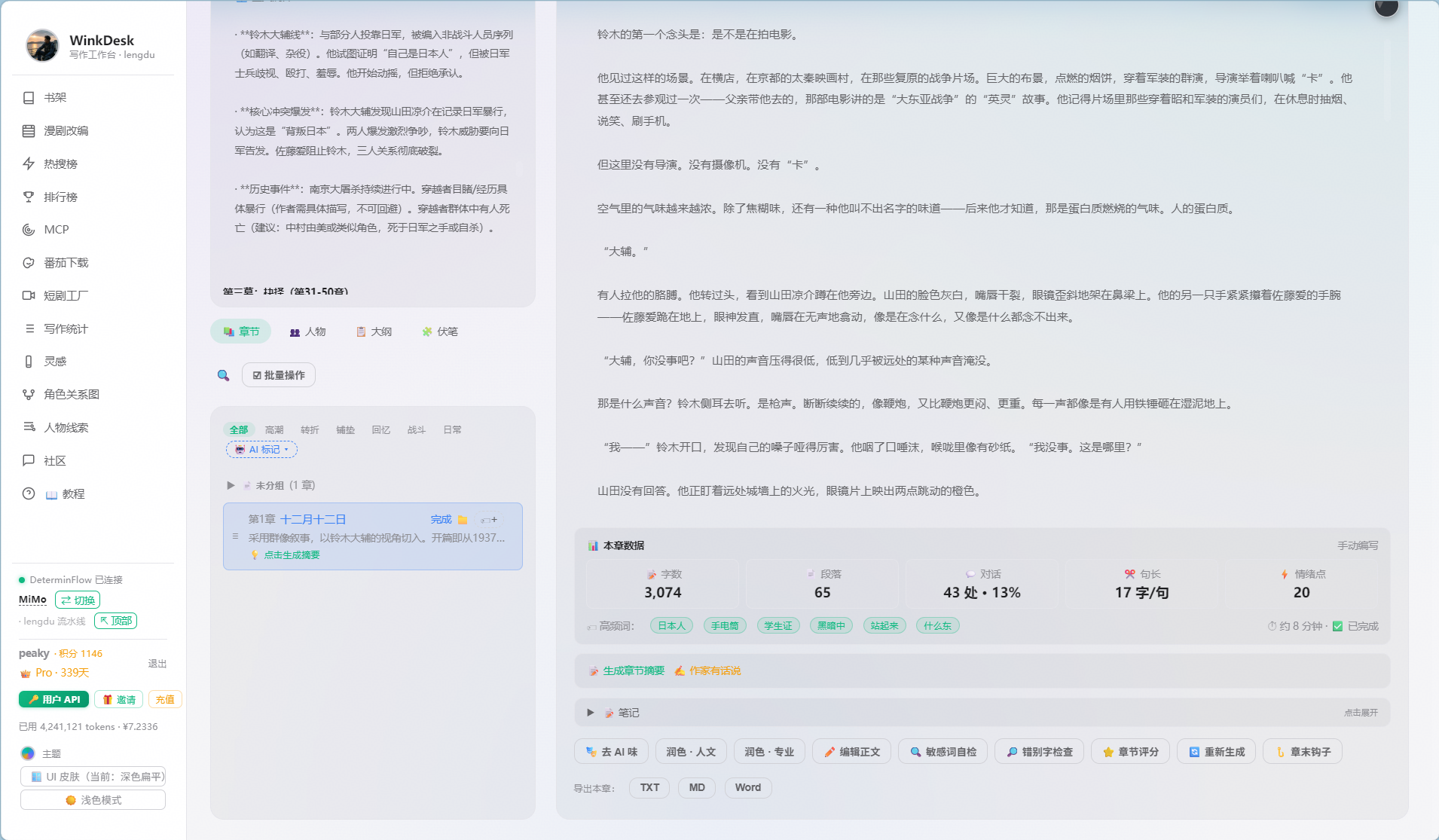
Task: Open 漫剧改编 sidebar icon
Action: click(x=29, y=131)
